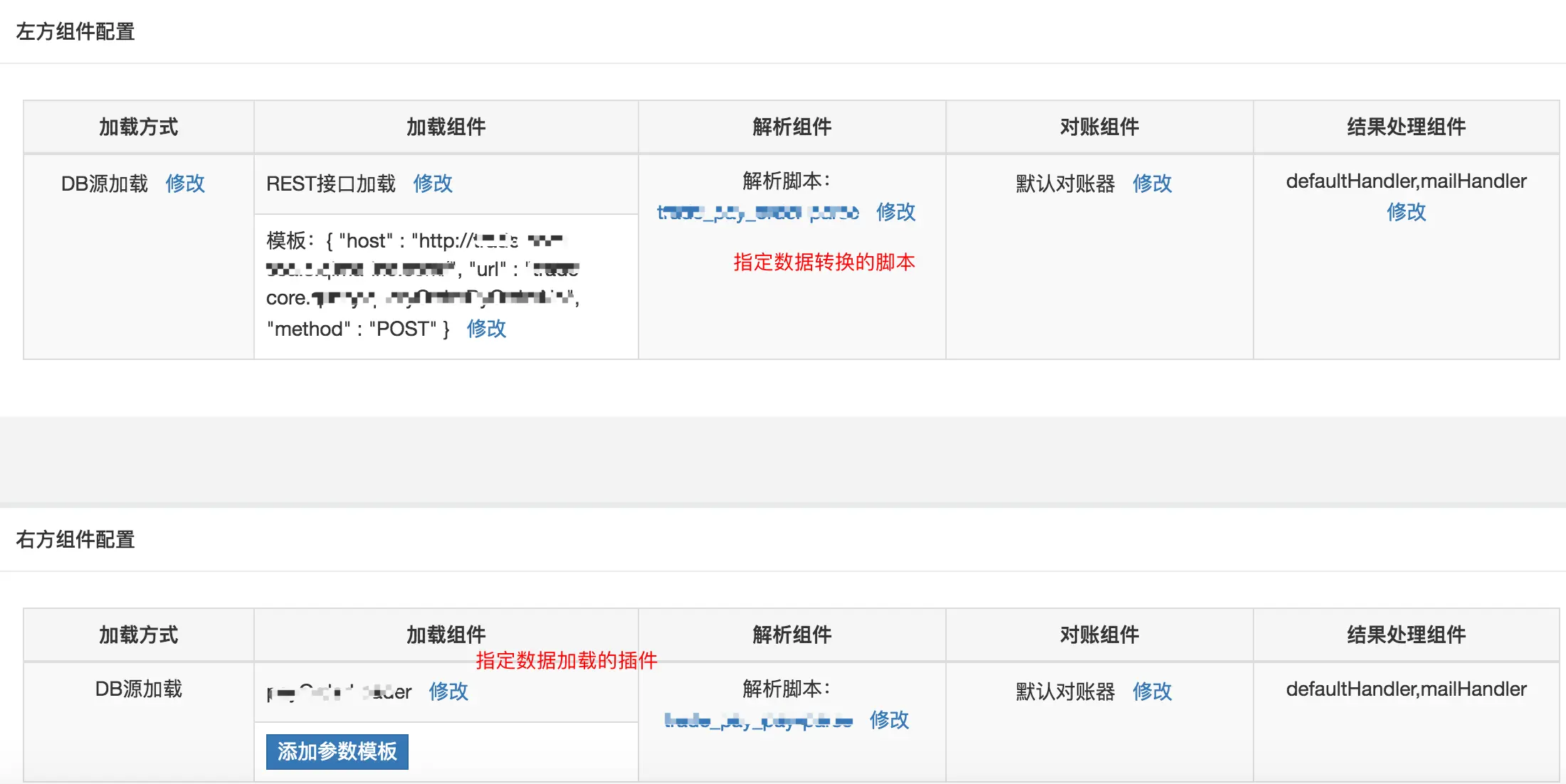Click 修改 under left defaultHandler,mailHandler

click(1406, 212)
